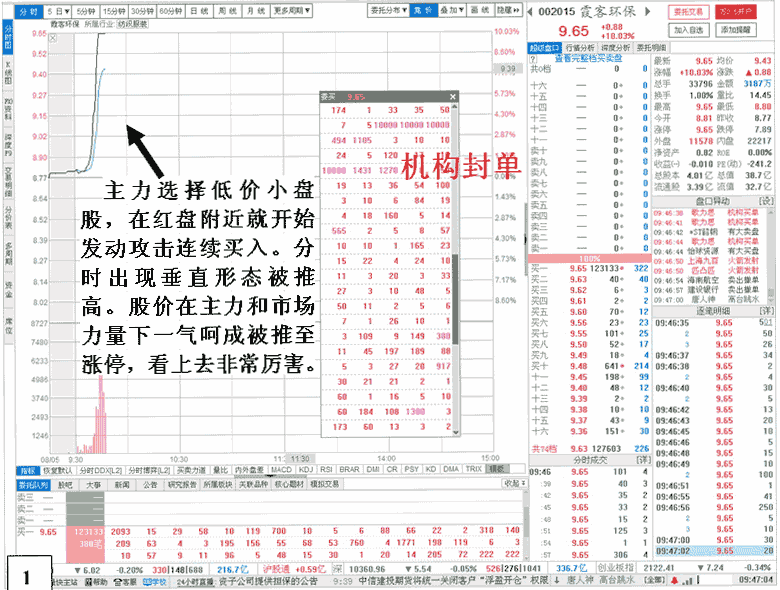Open the 新闻 bottom tab
The image size is (780, 590).
122,484
